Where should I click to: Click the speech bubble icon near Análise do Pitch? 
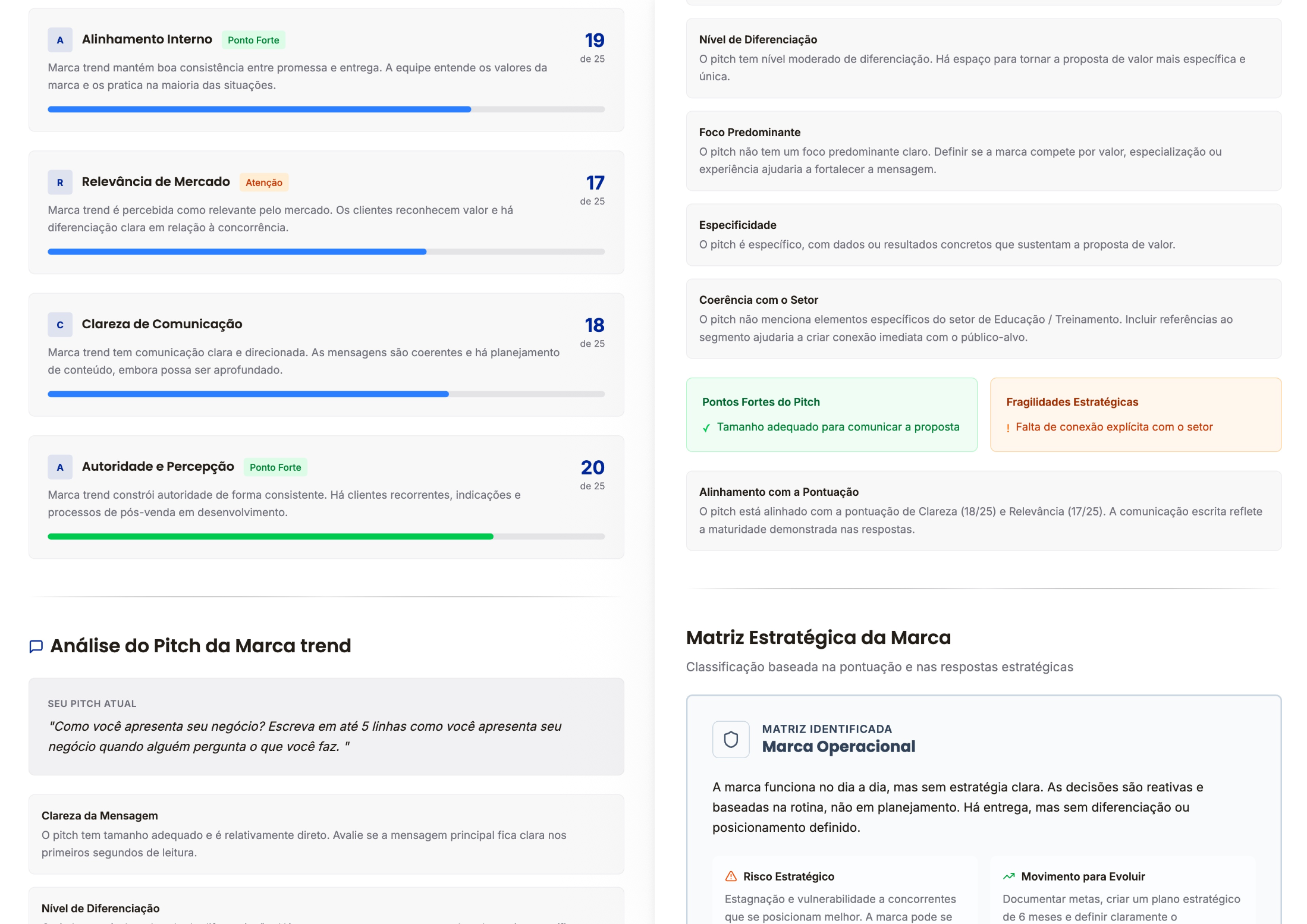pyautogui.click(x=36, y=646)
